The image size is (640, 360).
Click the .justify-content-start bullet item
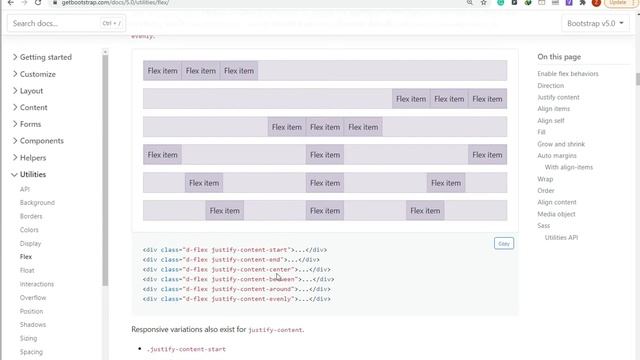point(186,349)
